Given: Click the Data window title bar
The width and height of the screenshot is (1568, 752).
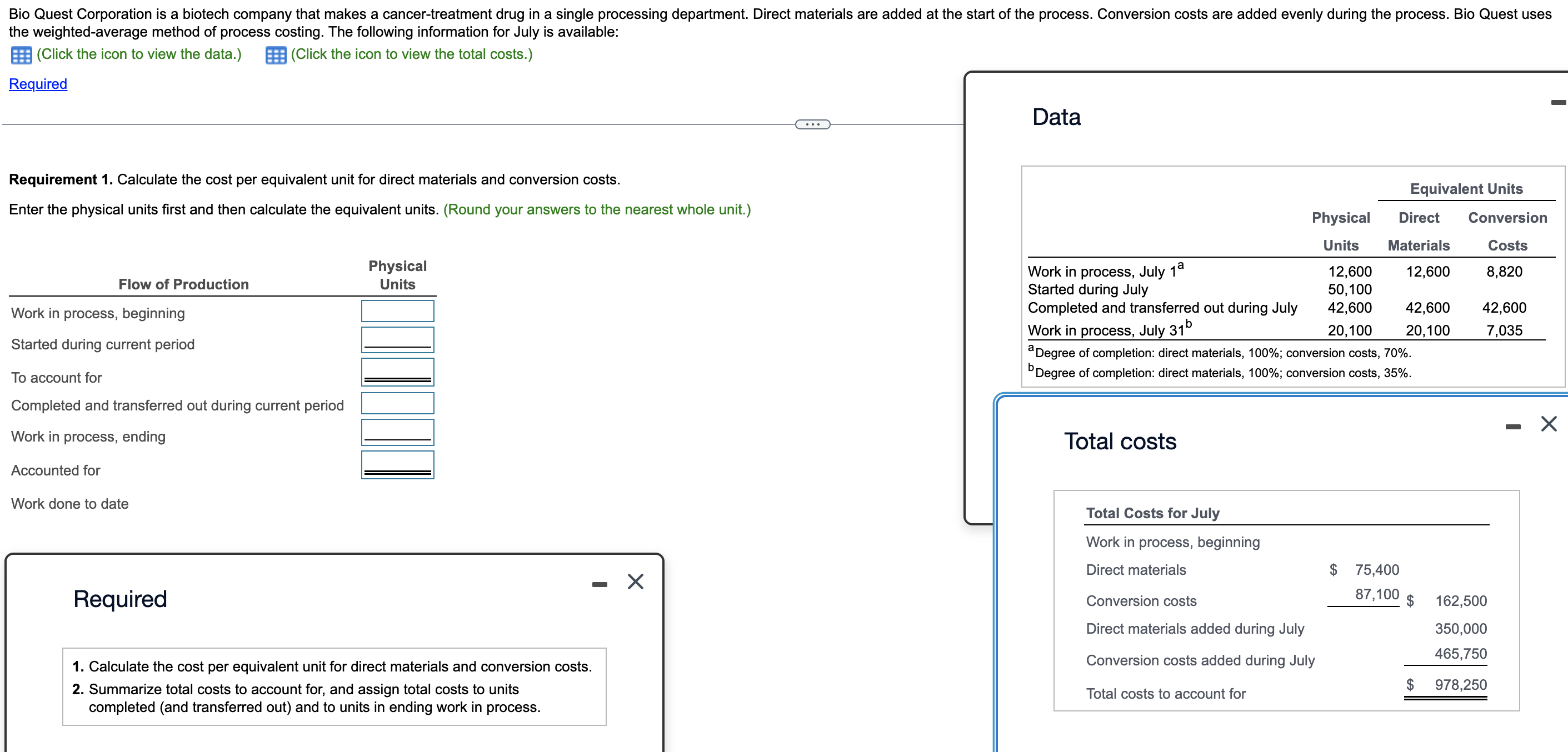Looking at the screenshot, I should (x=1056, y=116).
